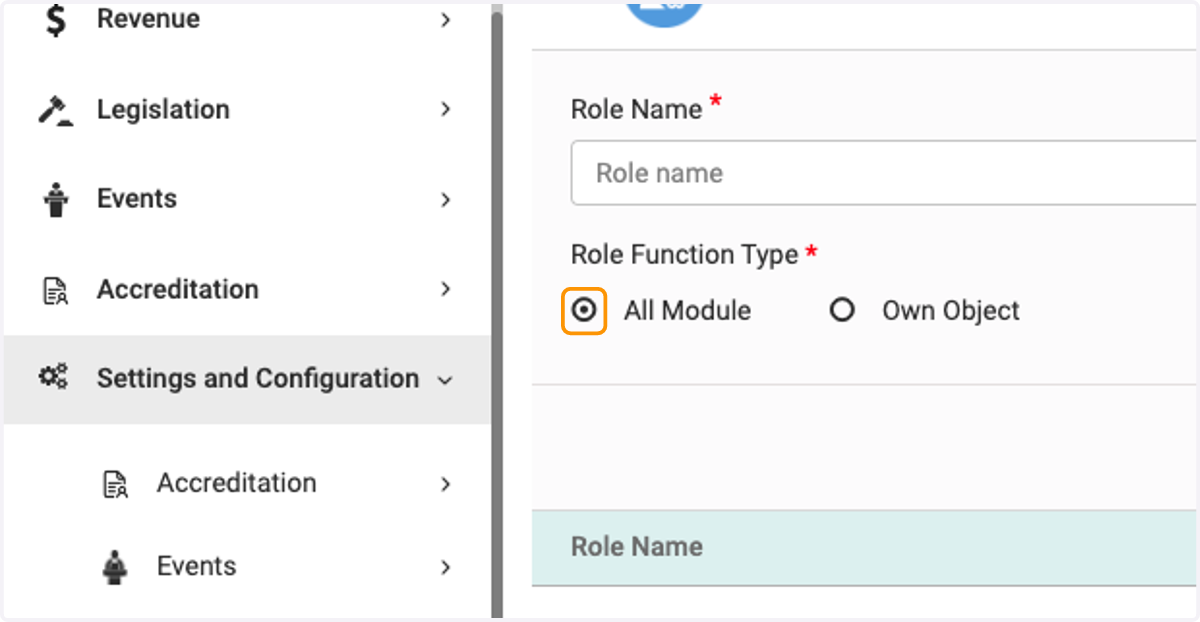Click the Role name input field

tap(884, 173)
